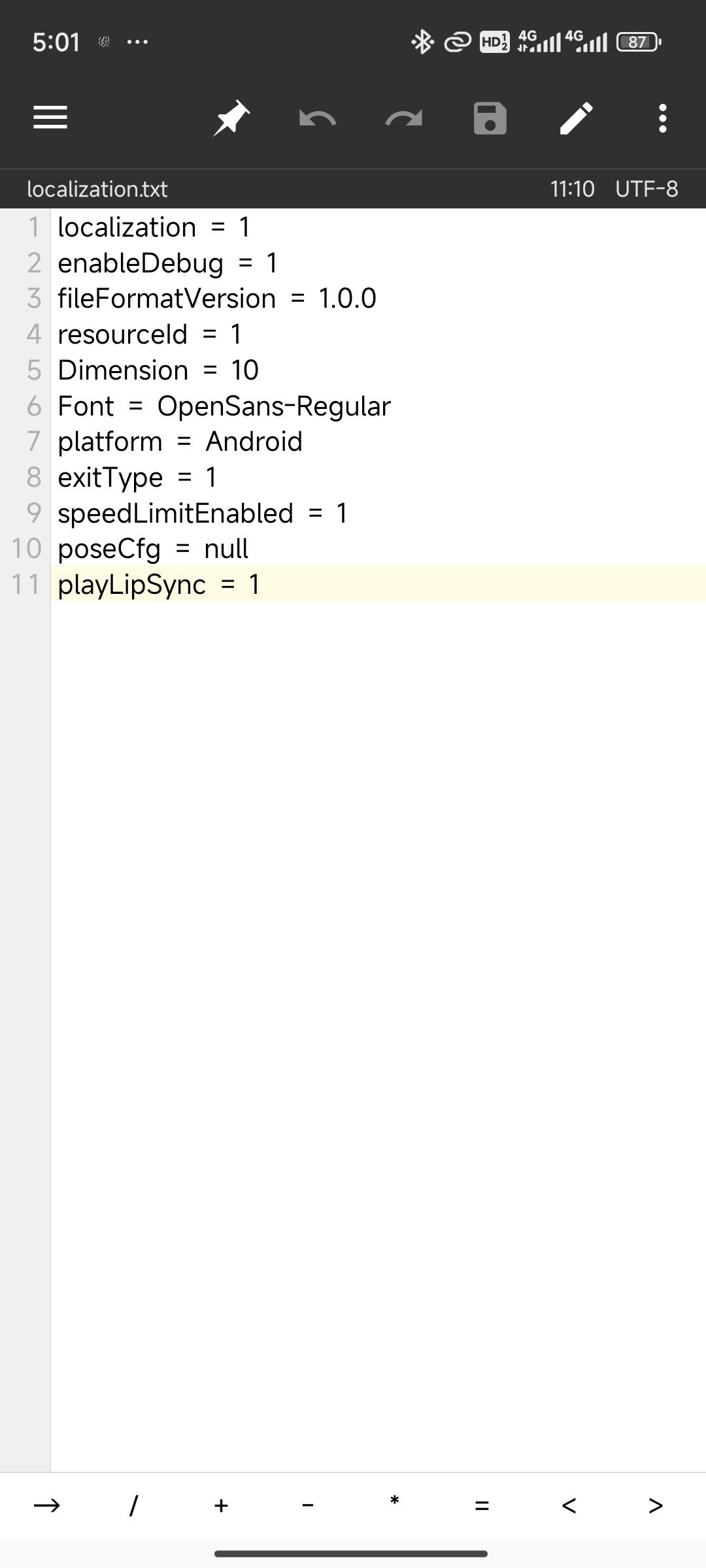Tap the localization.txt file name
Image resolution: width=706 pixels, height=1568 pixels.
[97, 189]
